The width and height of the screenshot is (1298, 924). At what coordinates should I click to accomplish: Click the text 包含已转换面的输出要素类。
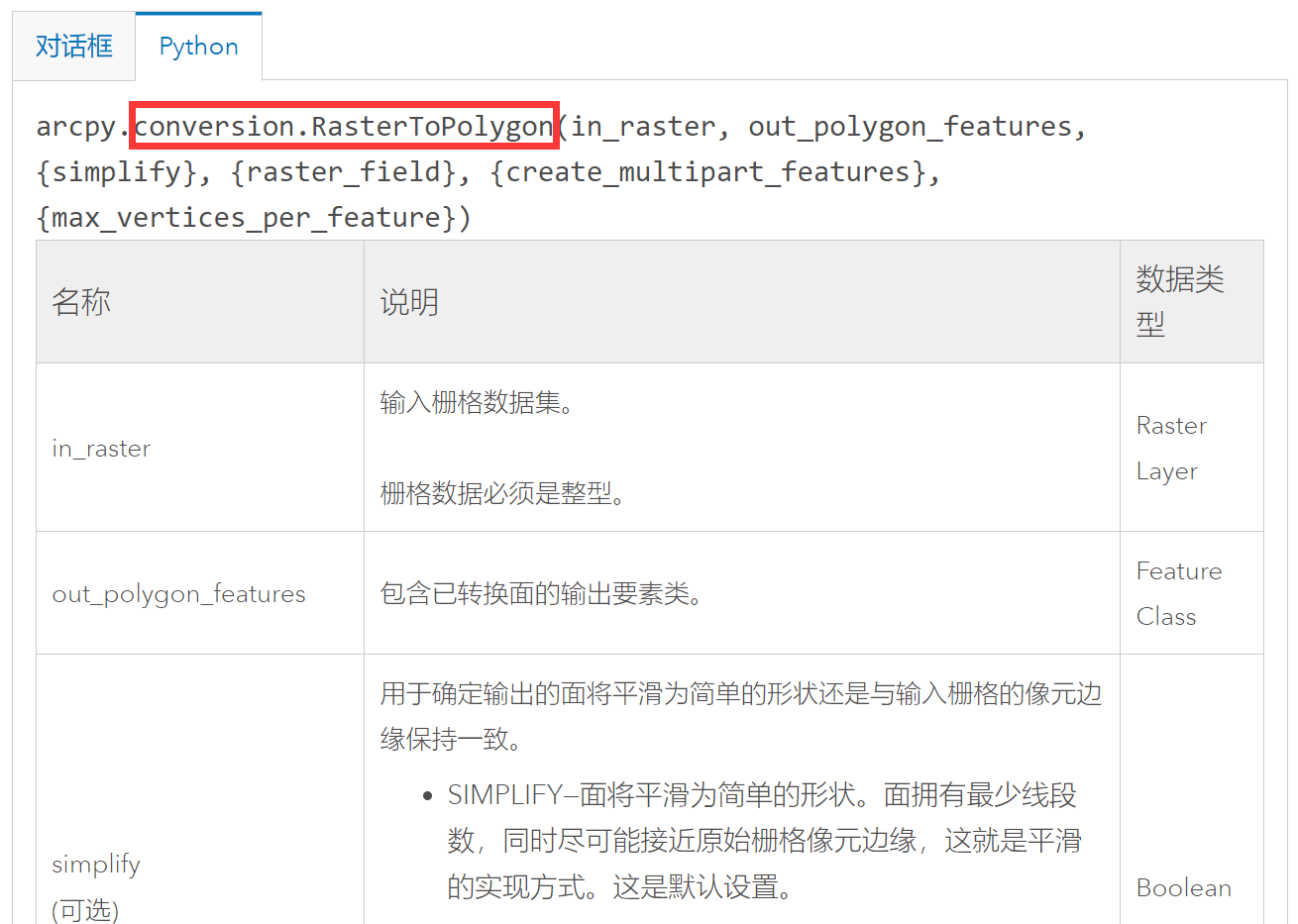[542, 594]
